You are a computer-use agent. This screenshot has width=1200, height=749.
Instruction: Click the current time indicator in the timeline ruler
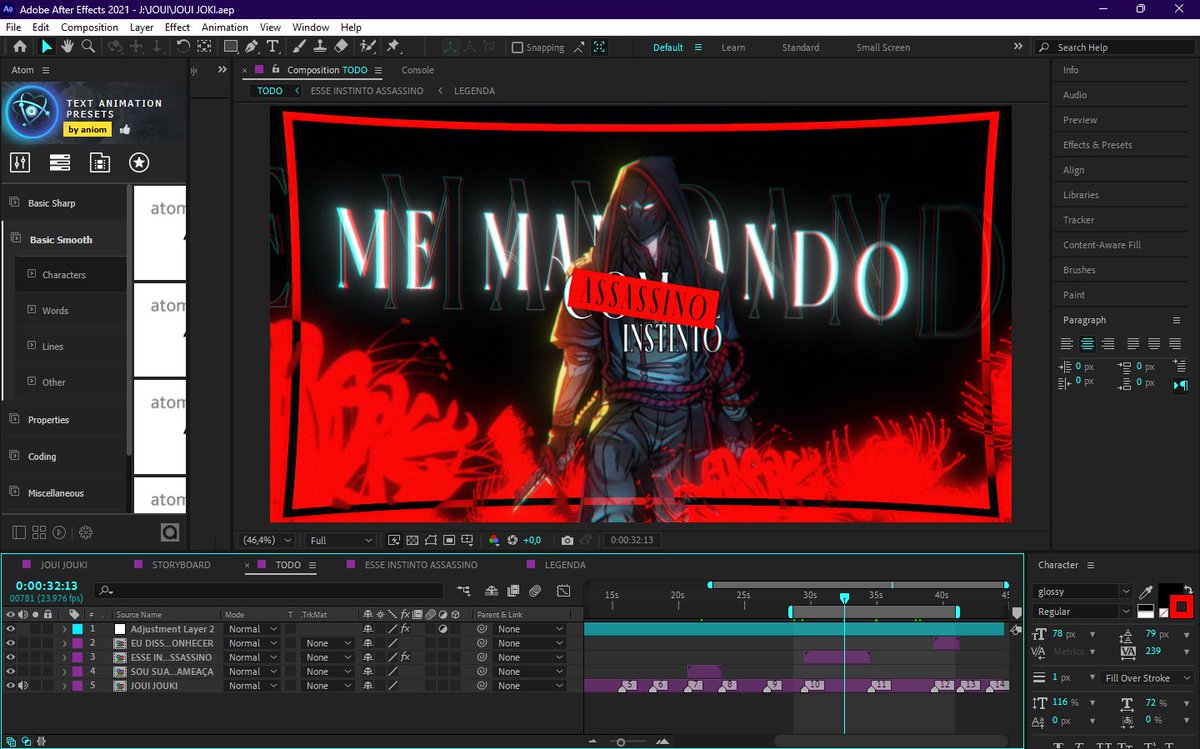click(x=844, y=597)
